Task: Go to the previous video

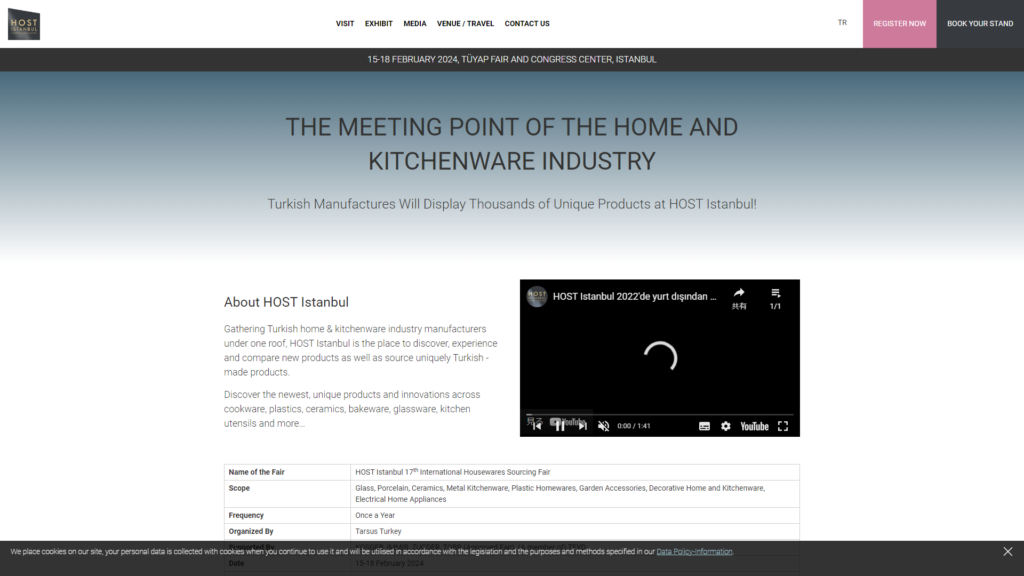Action: pos(537,426)
